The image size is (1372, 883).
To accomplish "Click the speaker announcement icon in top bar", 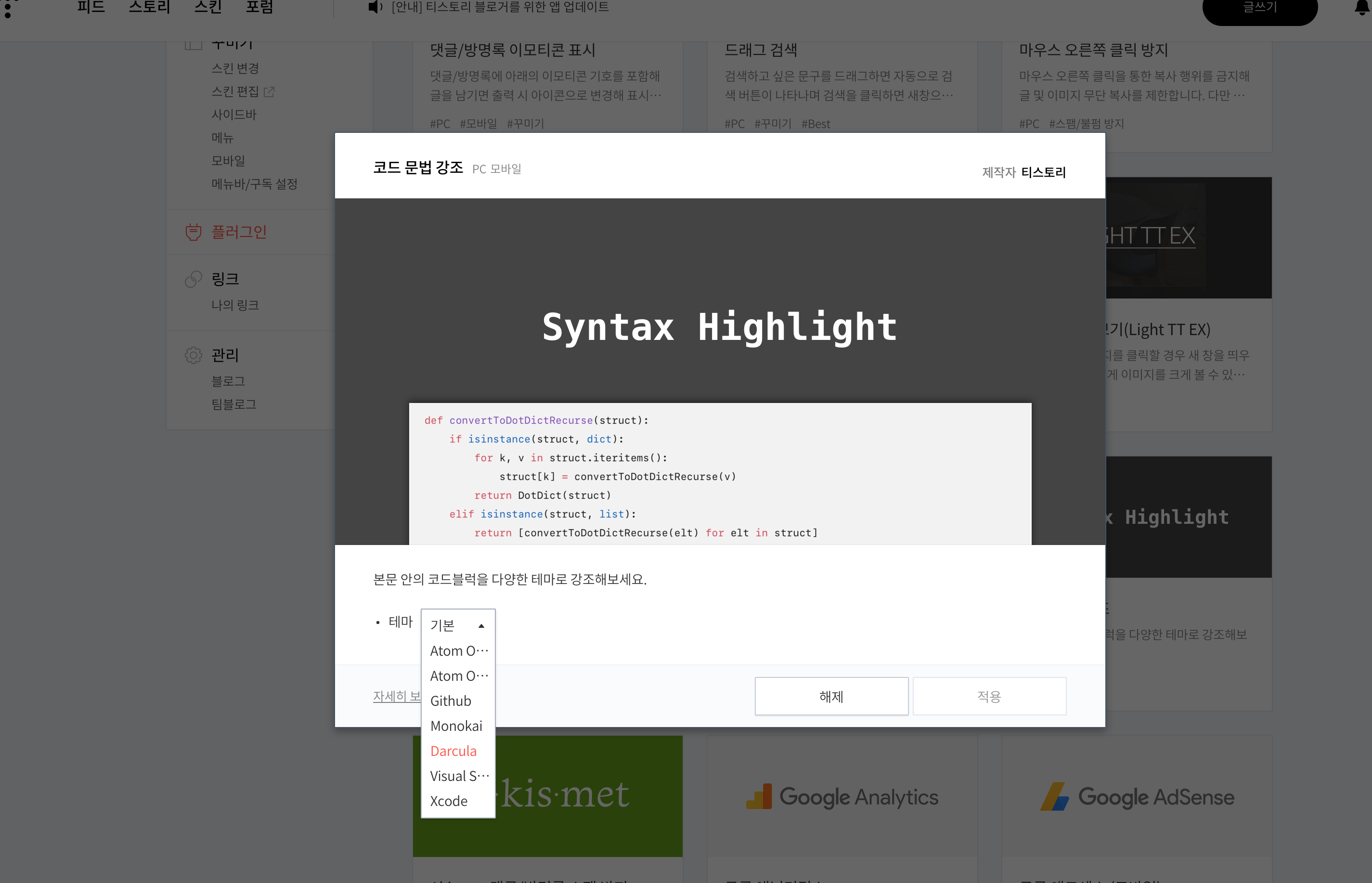I will point(375,7).
